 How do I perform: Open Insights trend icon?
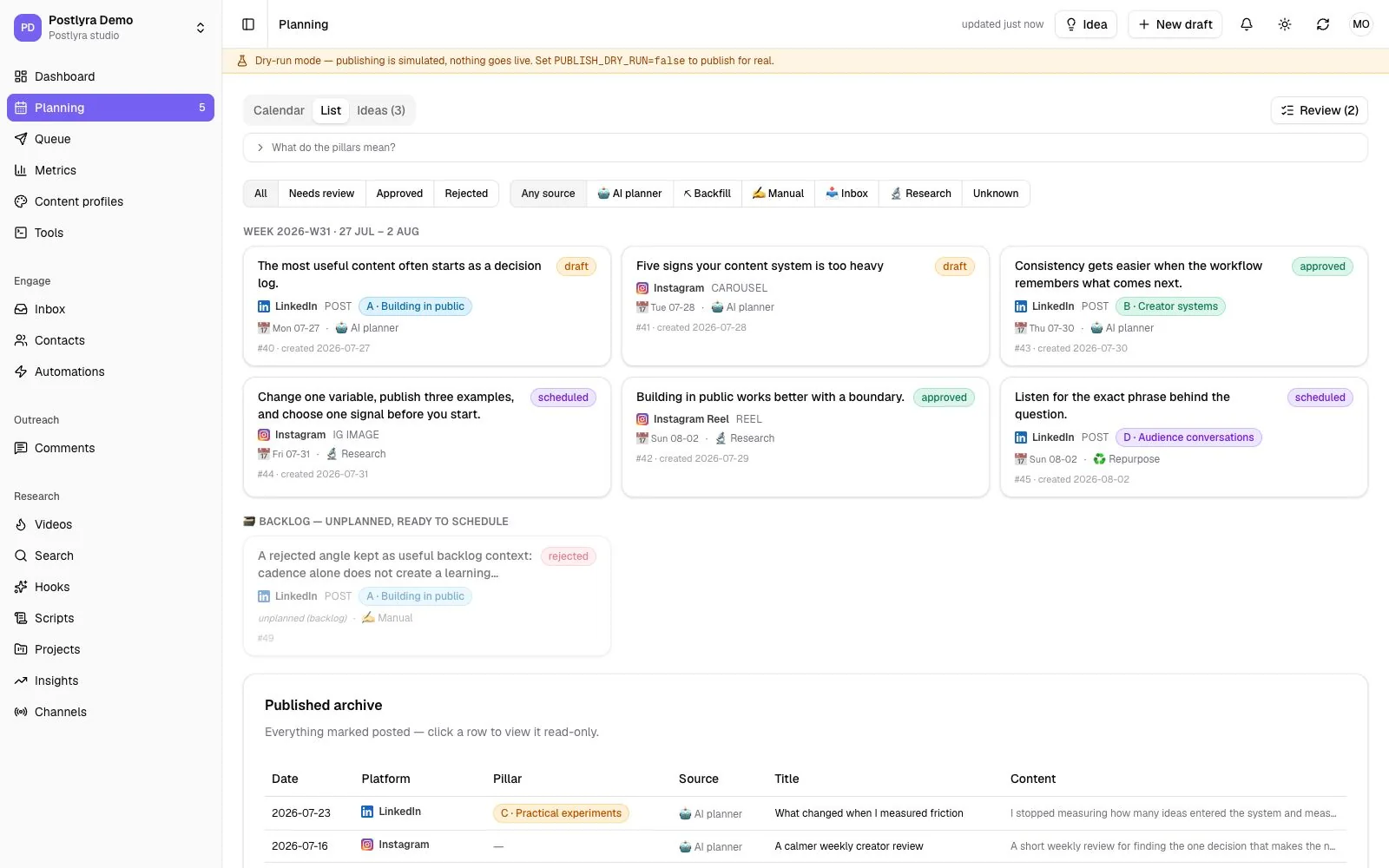(x=21, y=681)
